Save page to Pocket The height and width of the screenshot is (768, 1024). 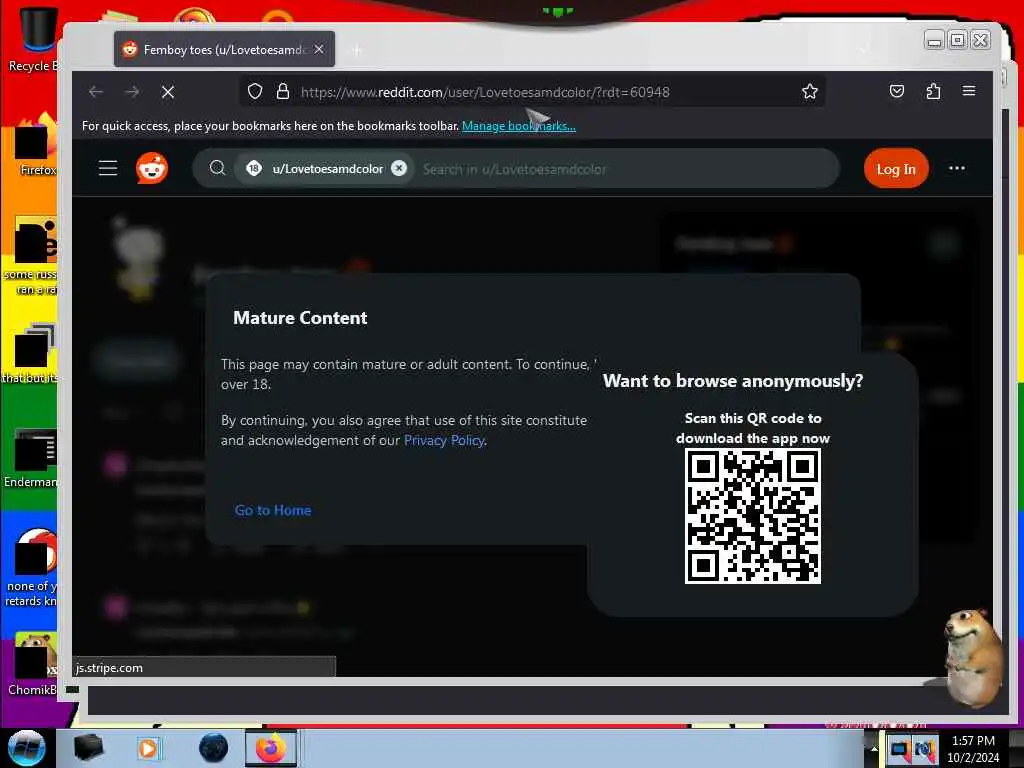coord(897,91)
